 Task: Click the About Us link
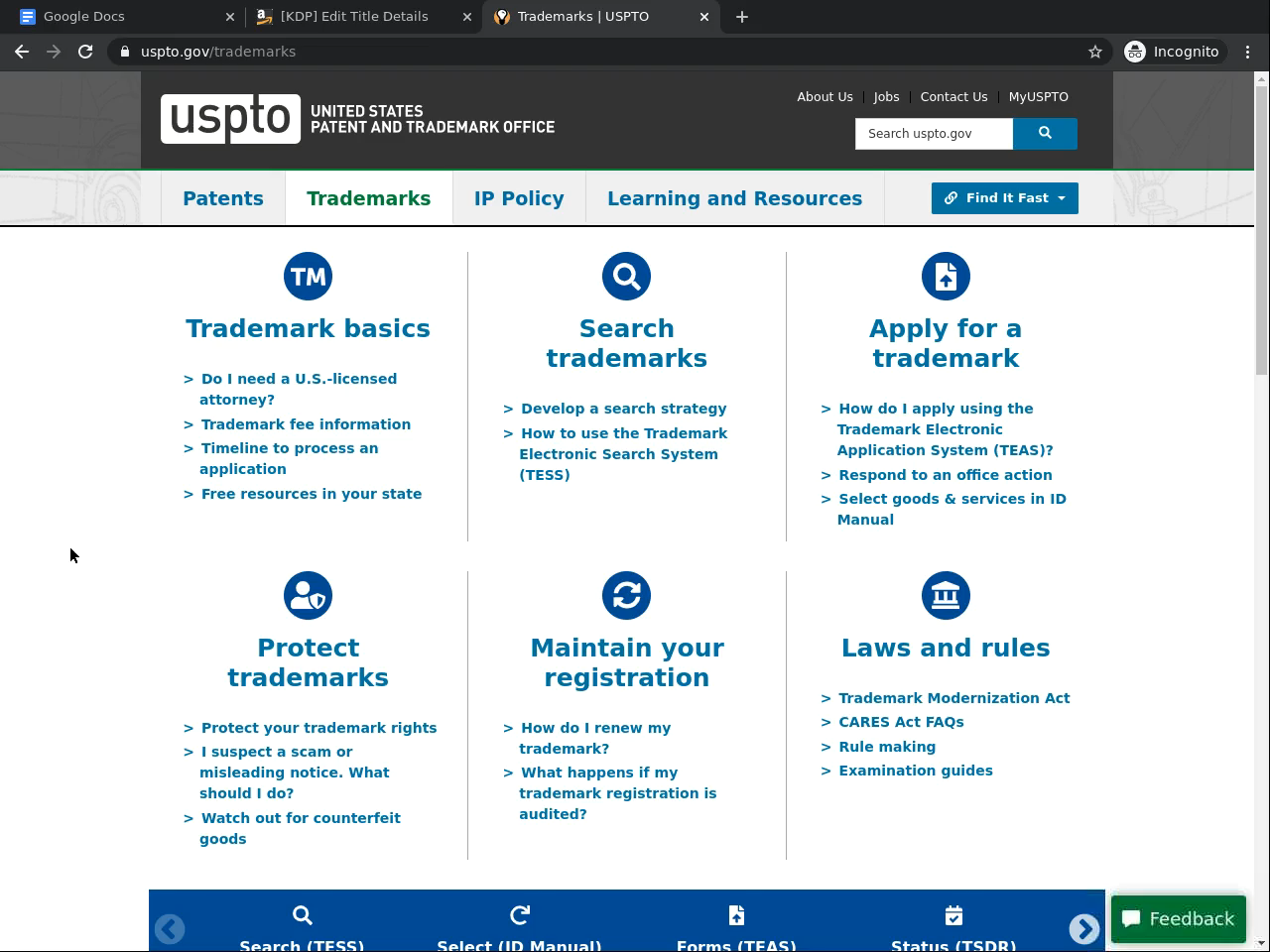825,97
